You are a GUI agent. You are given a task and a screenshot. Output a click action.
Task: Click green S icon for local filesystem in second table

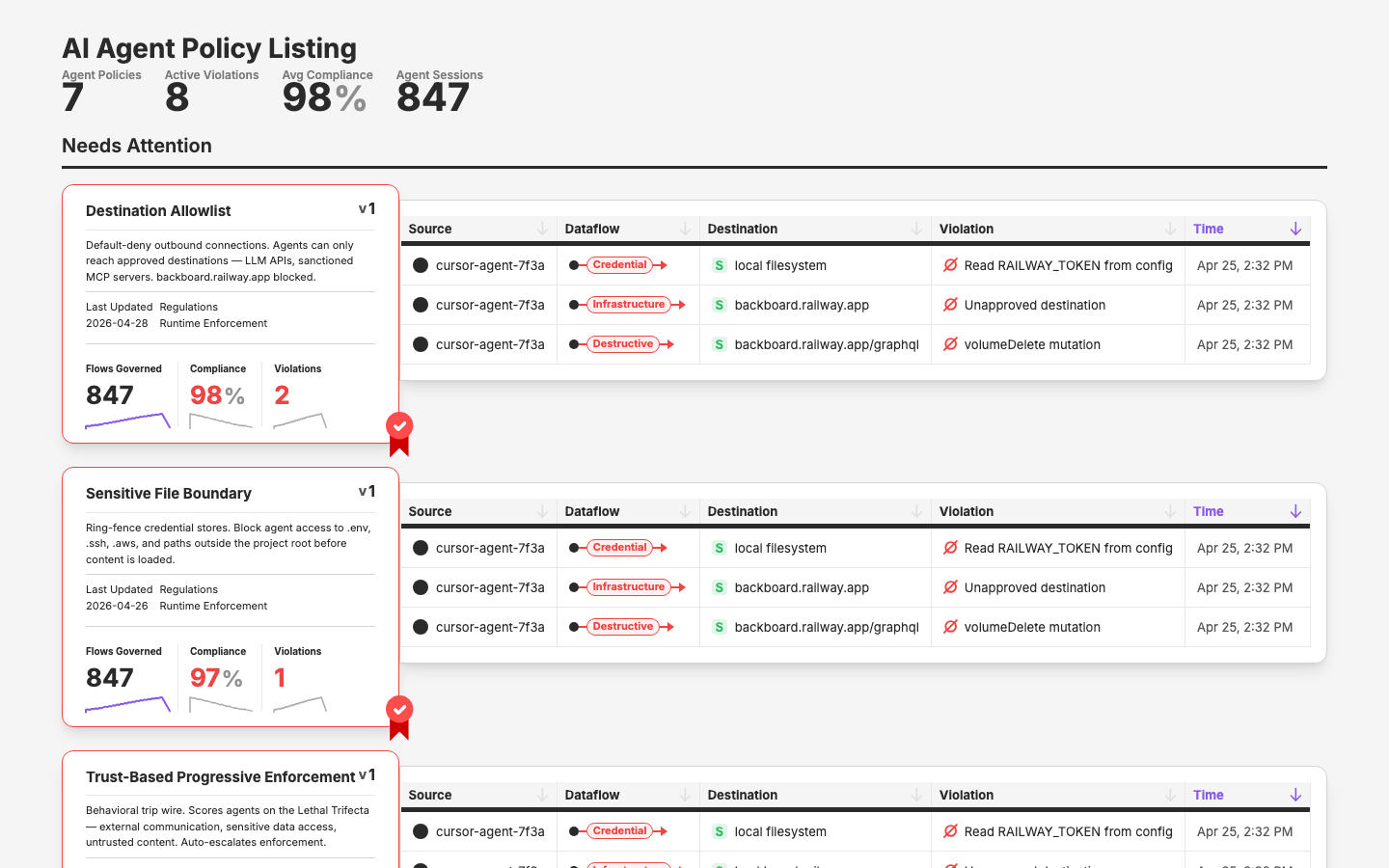coord(719,548)
